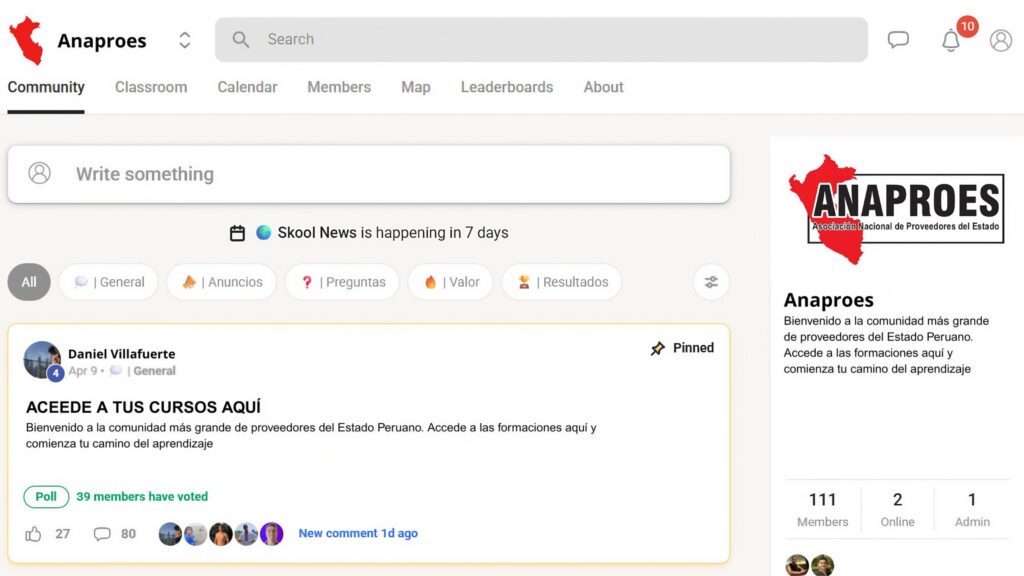Click the search magnifier icon
The width and height of the screenshot is (1024, 576).
pyautogui.click(x=241, y=40)
